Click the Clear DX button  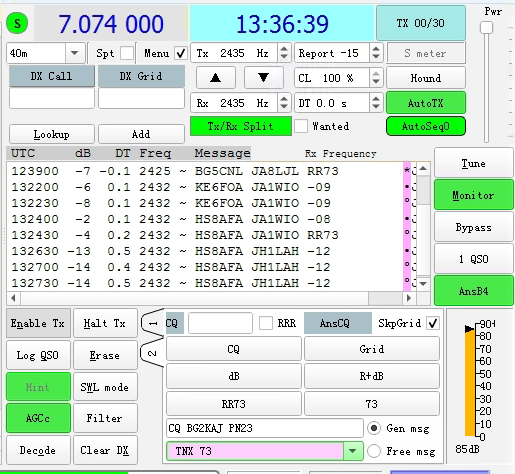105,450
